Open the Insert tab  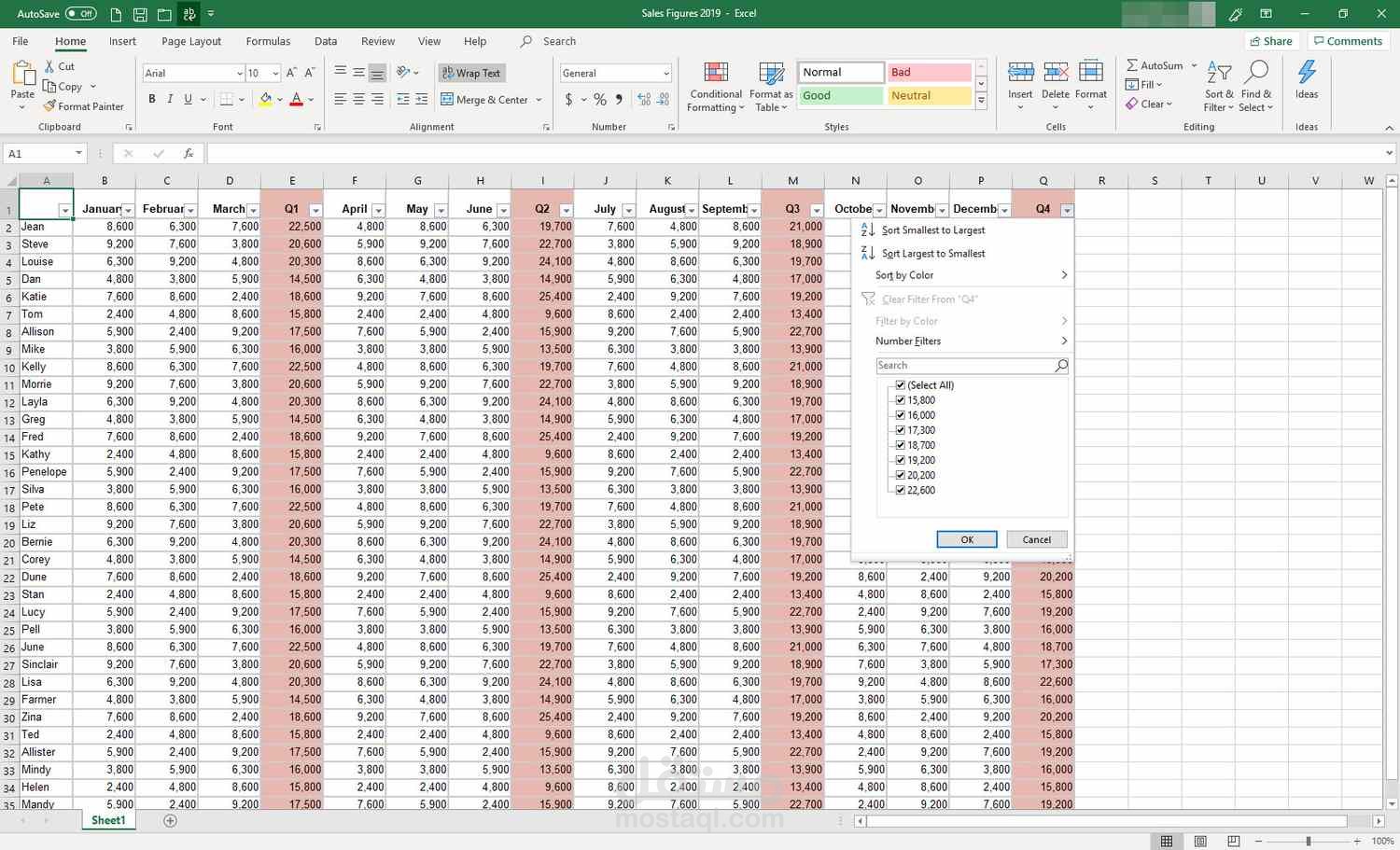122,41
